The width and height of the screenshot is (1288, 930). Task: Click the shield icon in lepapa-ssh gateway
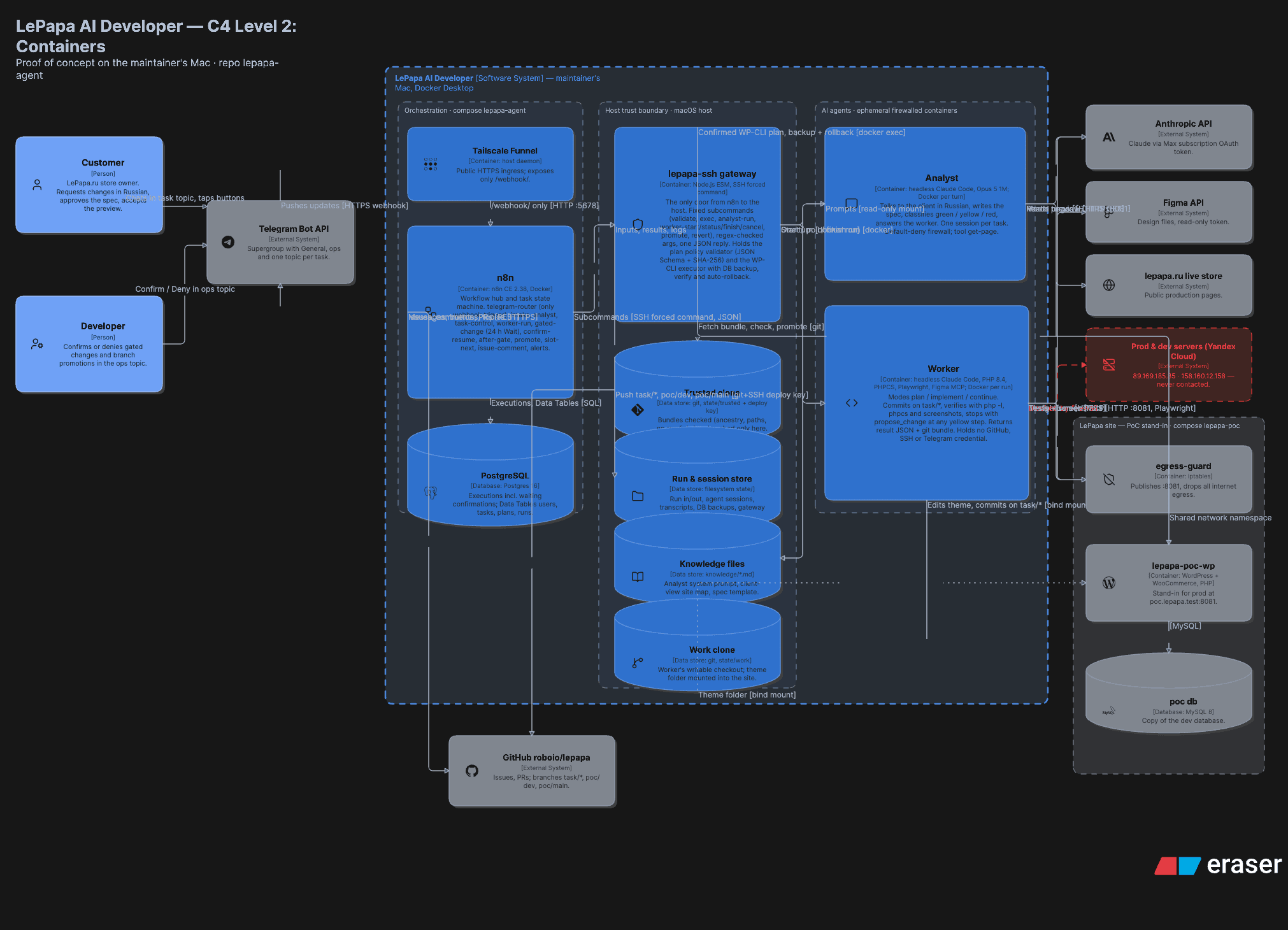click(x=638, y=224)
